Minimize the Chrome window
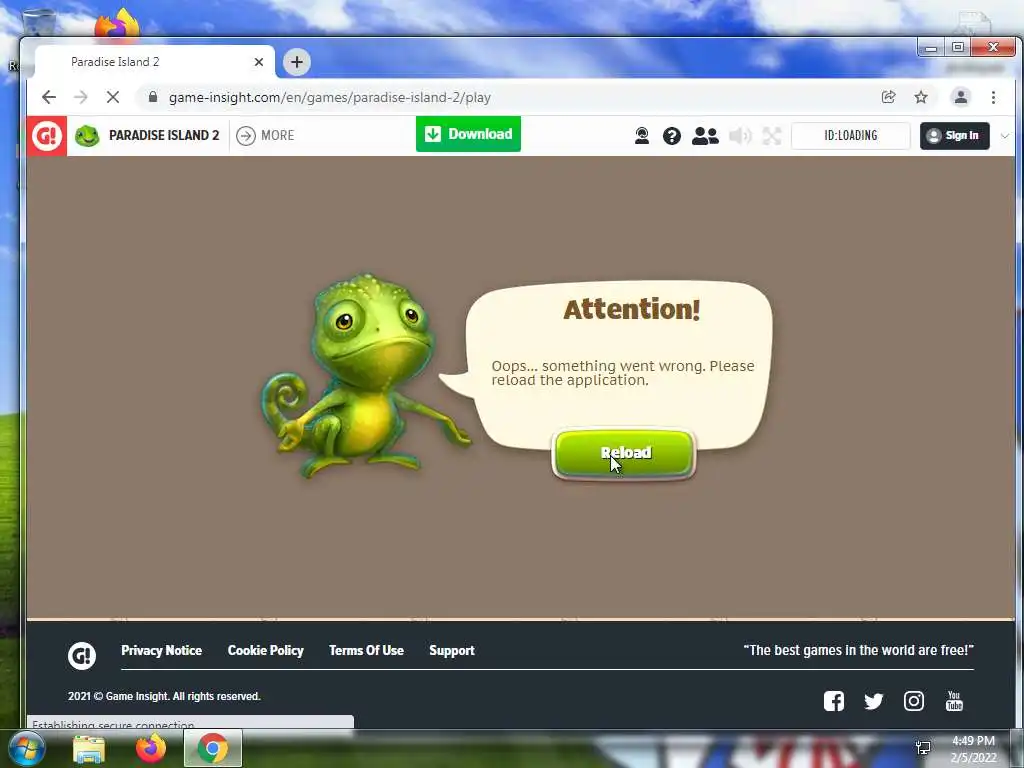Image resolution: width=1024 pixels, height=768 pixels. coord(931,48)
